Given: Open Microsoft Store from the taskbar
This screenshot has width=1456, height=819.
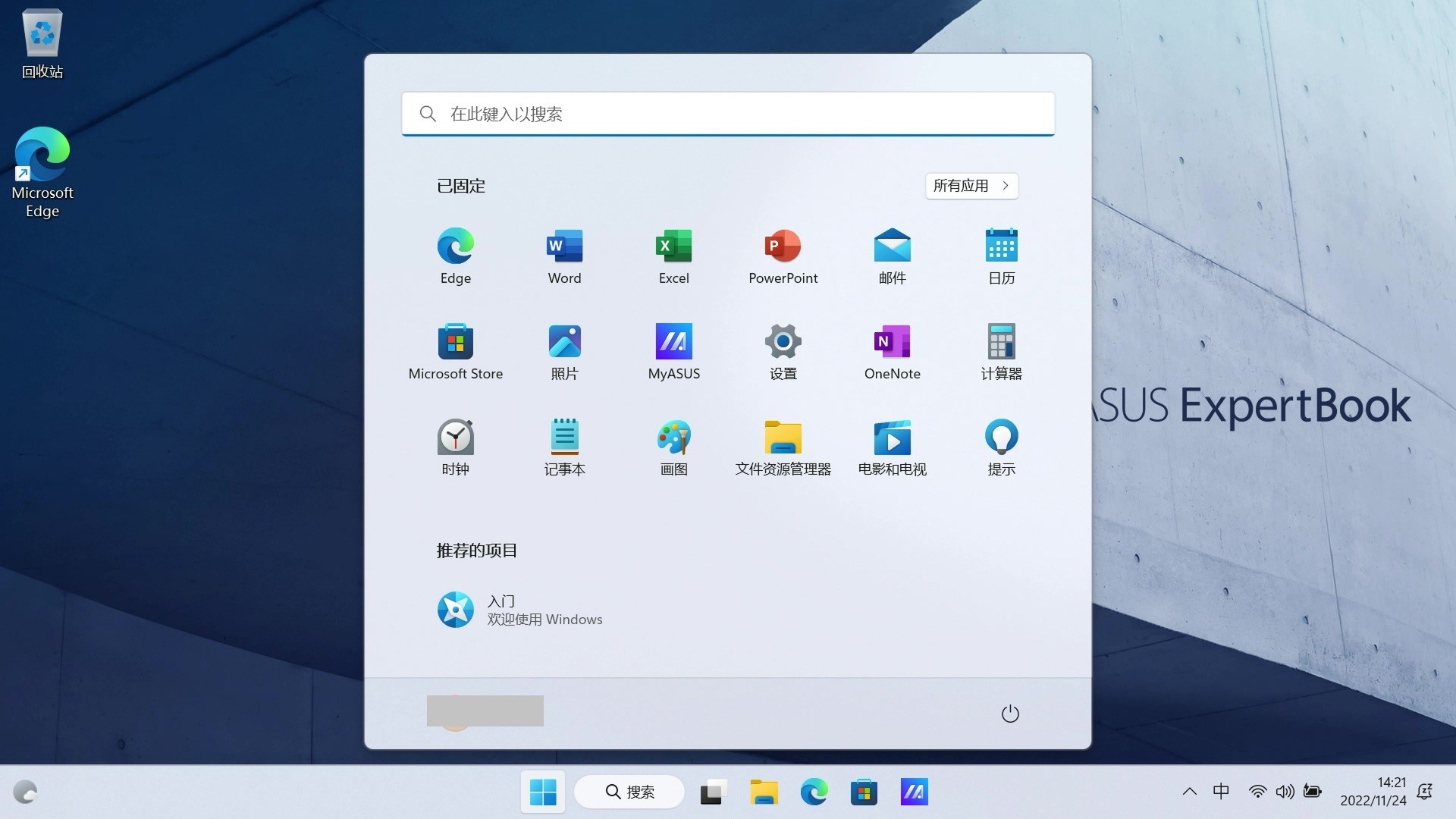Looking at the screenshot, I should coord(864,792).
